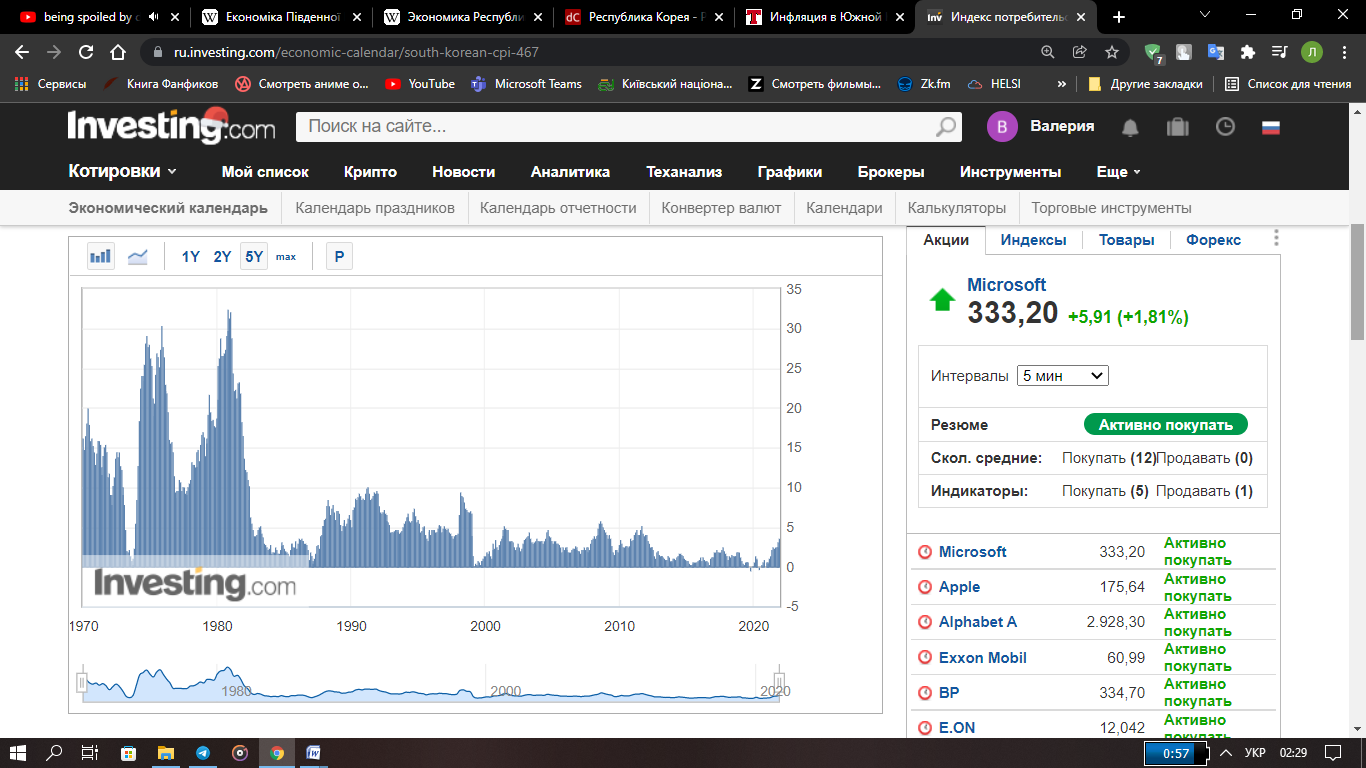Viewport: 1366px width, 768px height.
Task: Expand the Еще menu
Action: tap(1118, 172)
